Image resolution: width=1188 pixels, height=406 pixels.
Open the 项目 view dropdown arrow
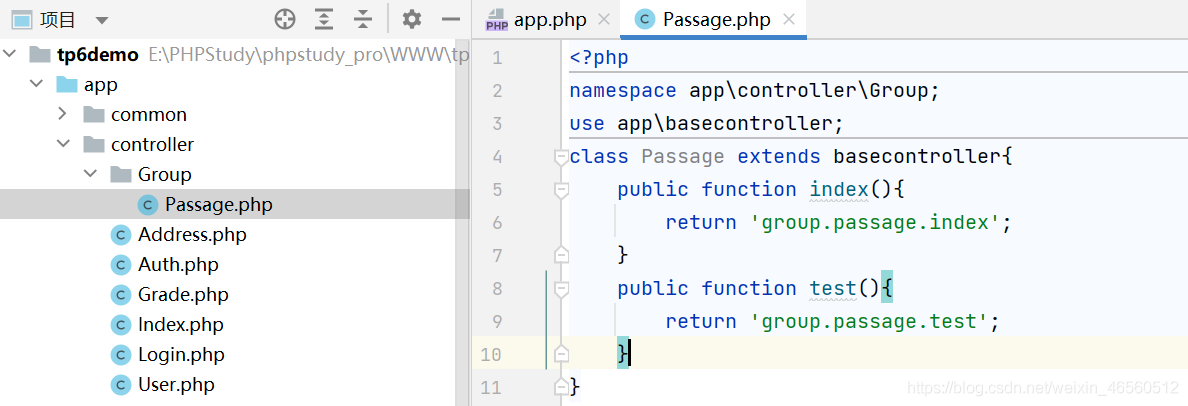point(102,20)
